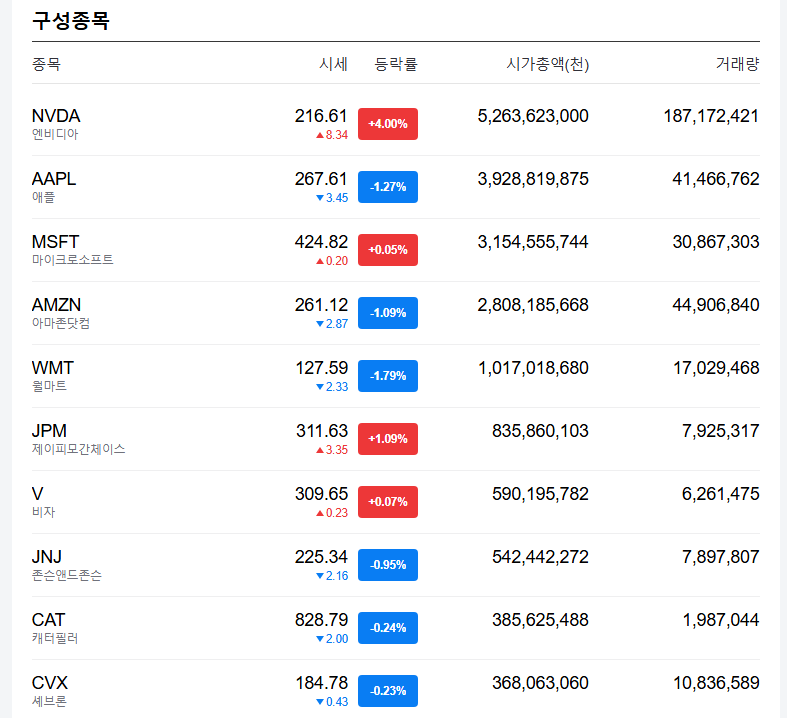Open the NVDA stock link
787x718 pixels.
coord(56,116)
